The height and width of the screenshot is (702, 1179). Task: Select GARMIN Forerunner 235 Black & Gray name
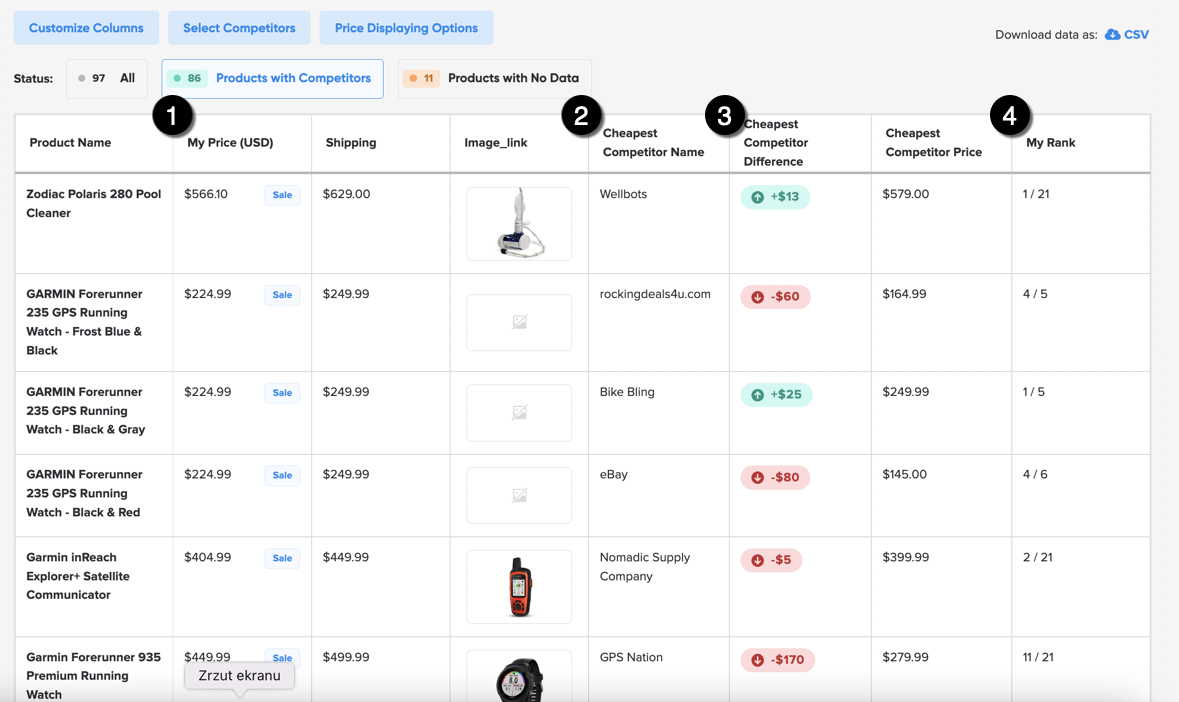(x=86, y=411)
